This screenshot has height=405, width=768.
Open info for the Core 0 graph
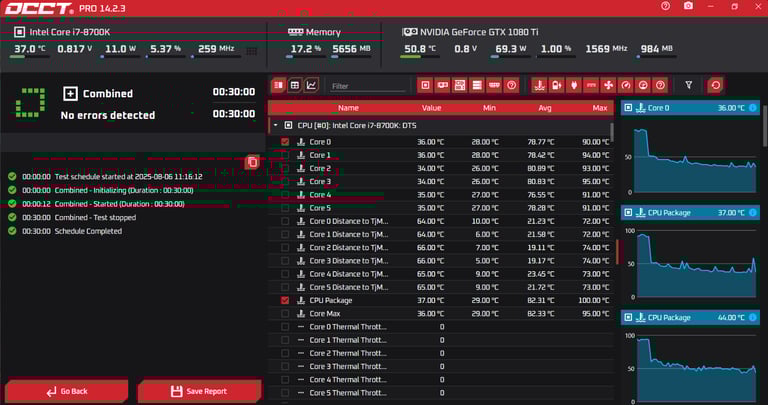point(752,108)
